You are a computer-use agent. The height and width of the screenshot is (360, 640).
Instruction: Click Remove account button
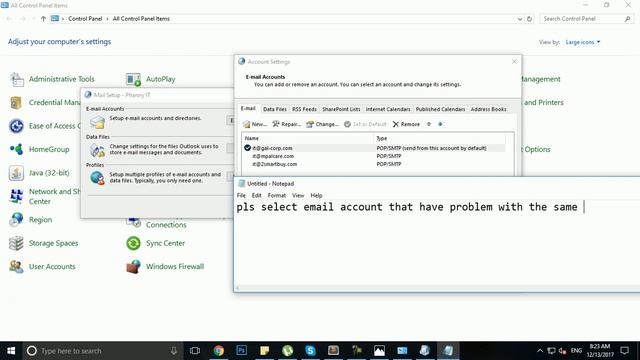(x=406, y=124)
